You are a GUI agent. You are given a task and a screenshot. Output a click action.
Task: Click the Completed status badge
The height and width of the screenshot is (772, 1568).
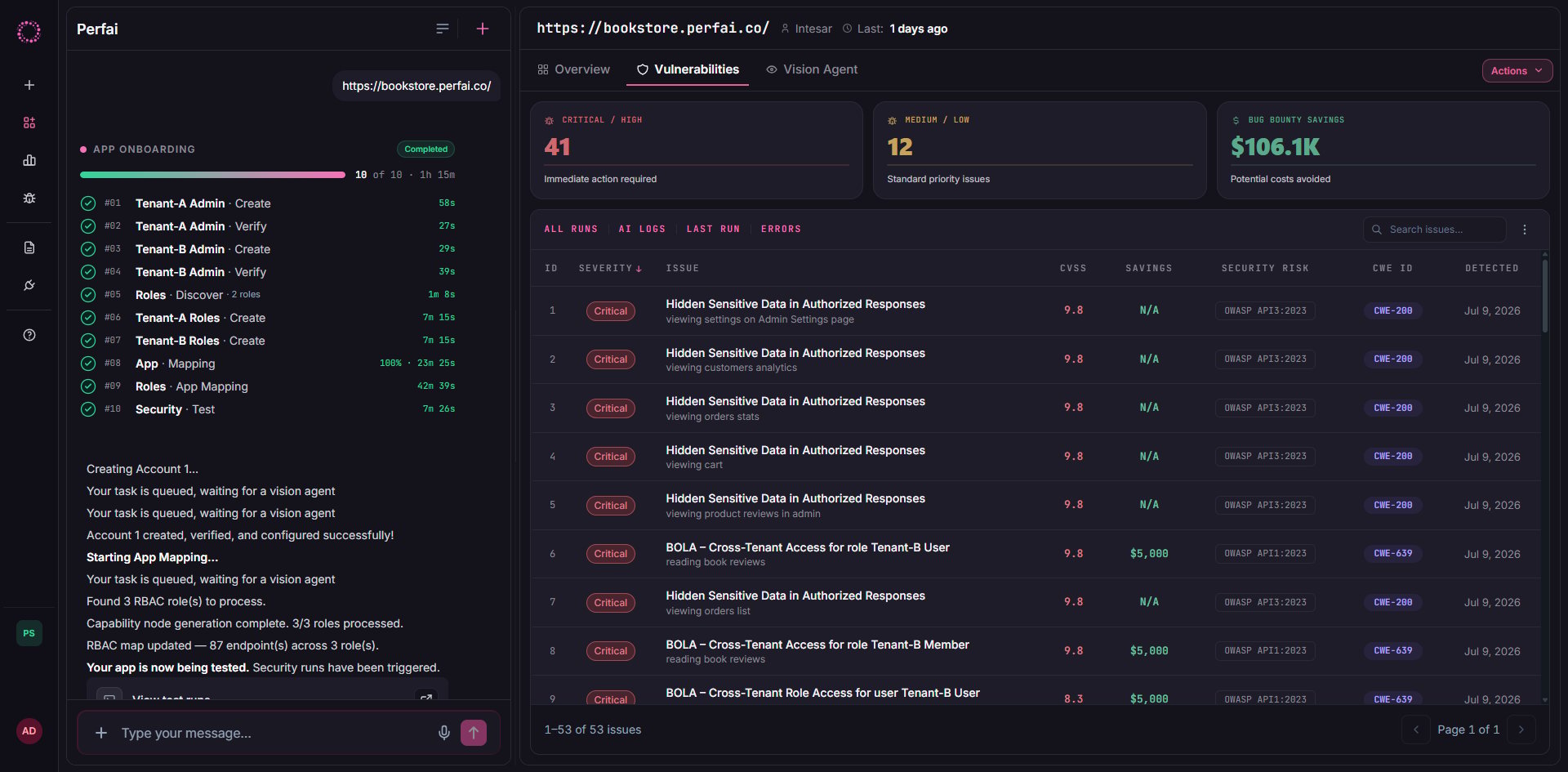pos(425,149)
